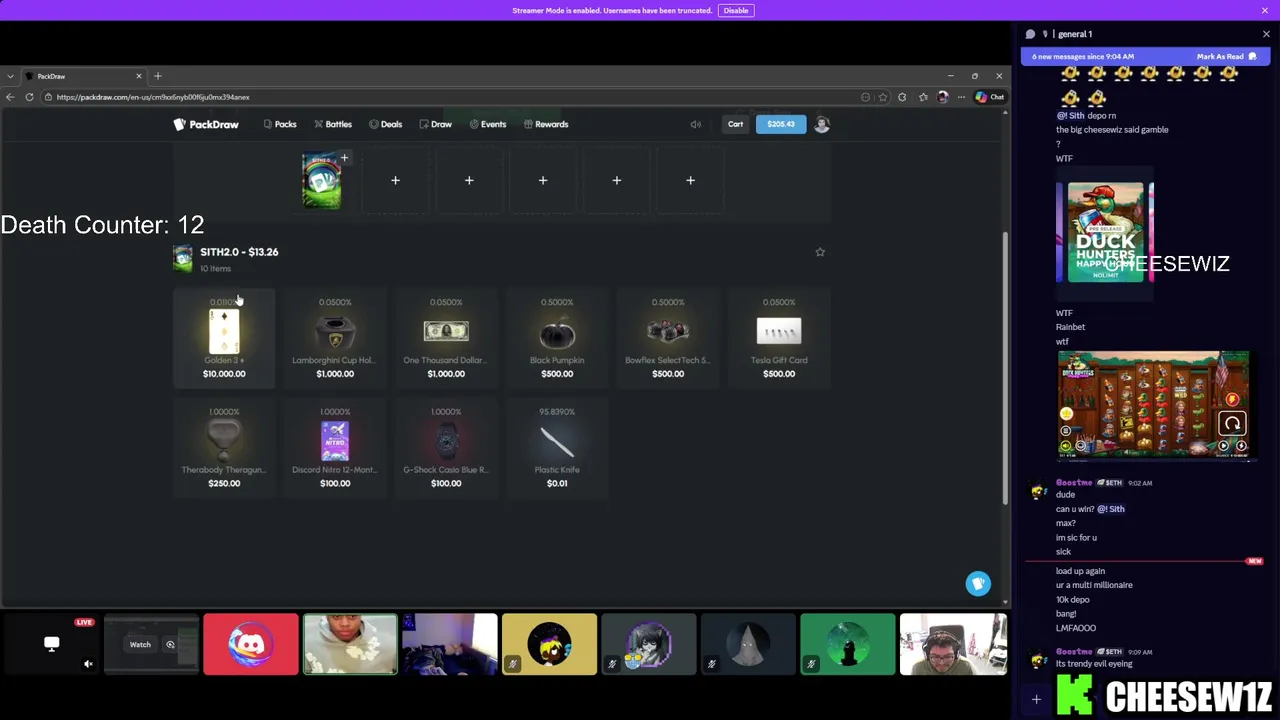Image resolution: width=1280 pixels, height=720 pixels.
Task: Open the Rewards page
Action: click(x=546, y=124)
